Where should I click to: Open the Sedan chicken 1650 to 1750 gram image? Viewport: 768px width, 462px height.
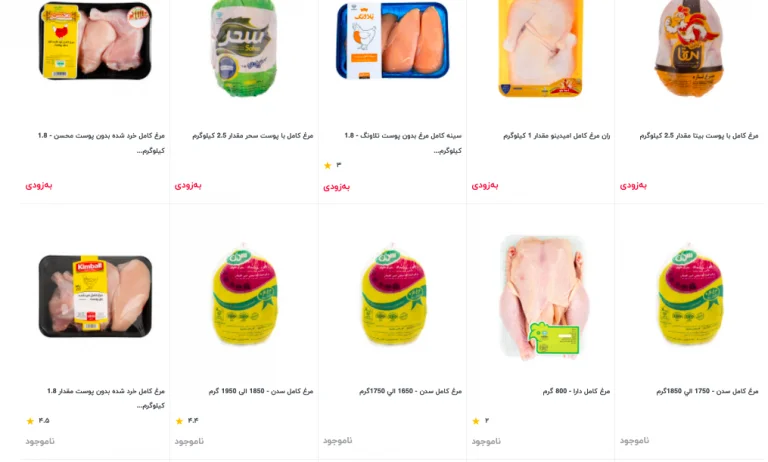393,294
